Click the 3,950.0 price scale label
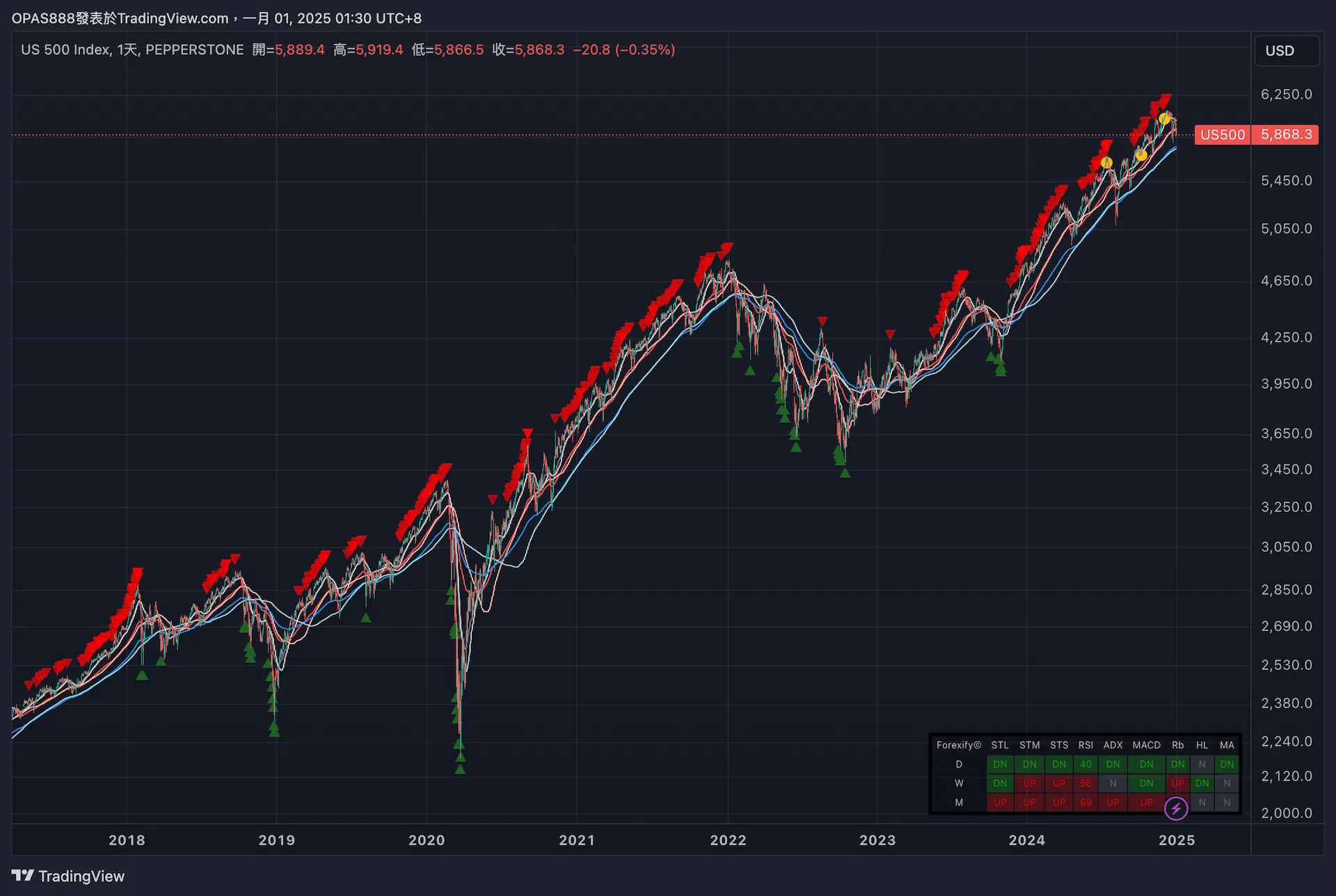The height and width of the screenshot is (896, 1336). pos(1287,383)
